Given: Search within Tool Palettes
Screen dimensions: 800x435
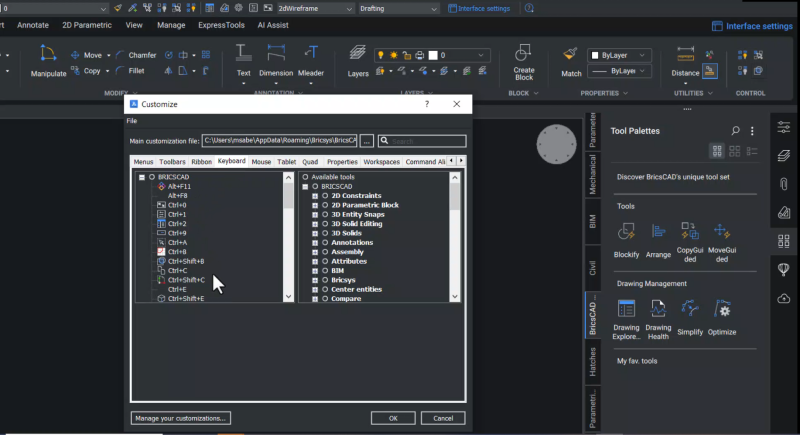Looking at the screenshot, I should pos(735,131).
